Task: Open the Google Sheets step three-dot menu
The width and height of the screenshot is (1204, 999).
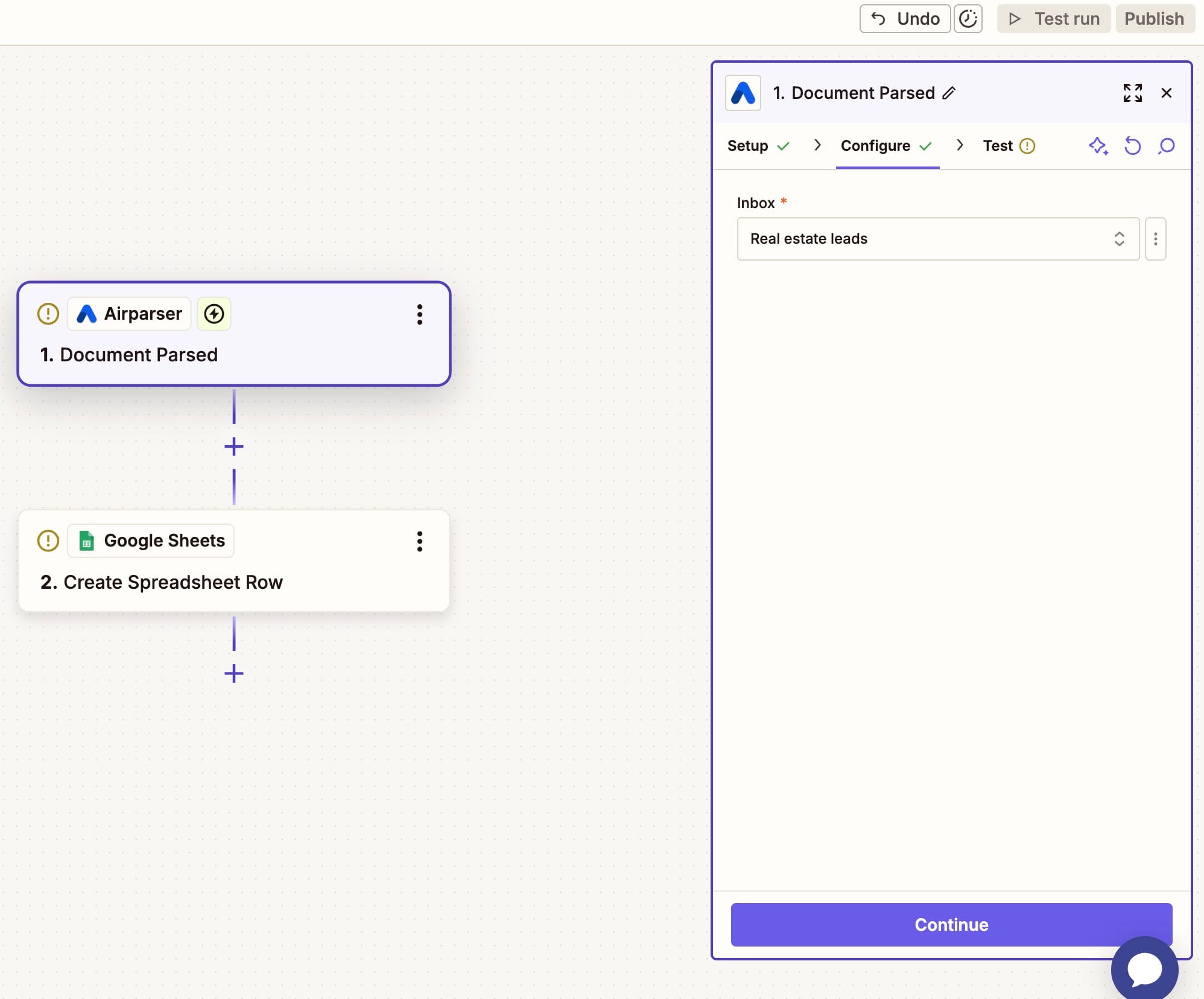Action: (x=420, y=541)
